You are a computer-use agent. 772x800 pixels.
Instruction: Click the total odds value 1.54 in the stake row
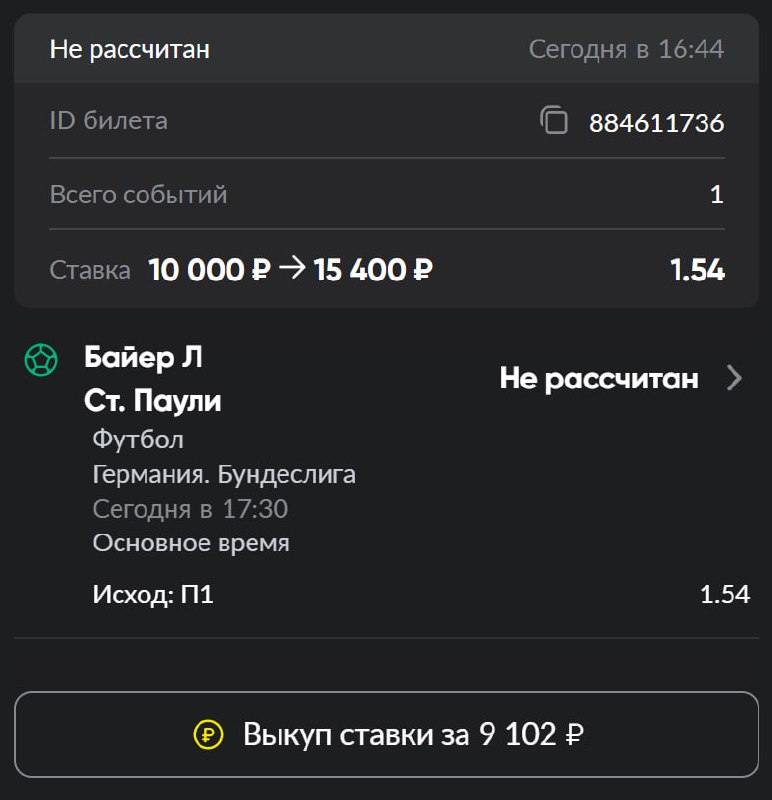pyautogui.click(x=696, y=269)
